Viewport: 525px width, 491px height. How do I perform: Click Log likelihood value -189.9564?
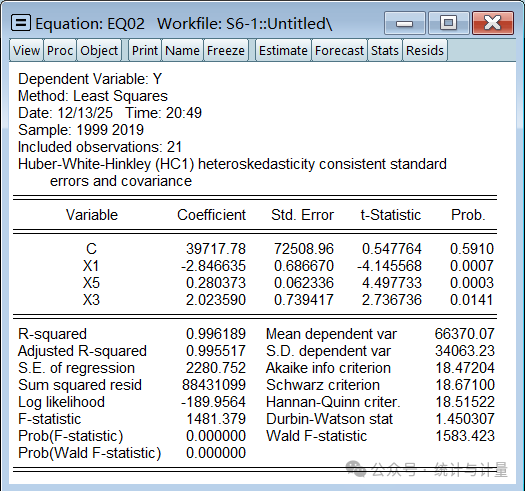pyautogui.click(x=213, y=402)
